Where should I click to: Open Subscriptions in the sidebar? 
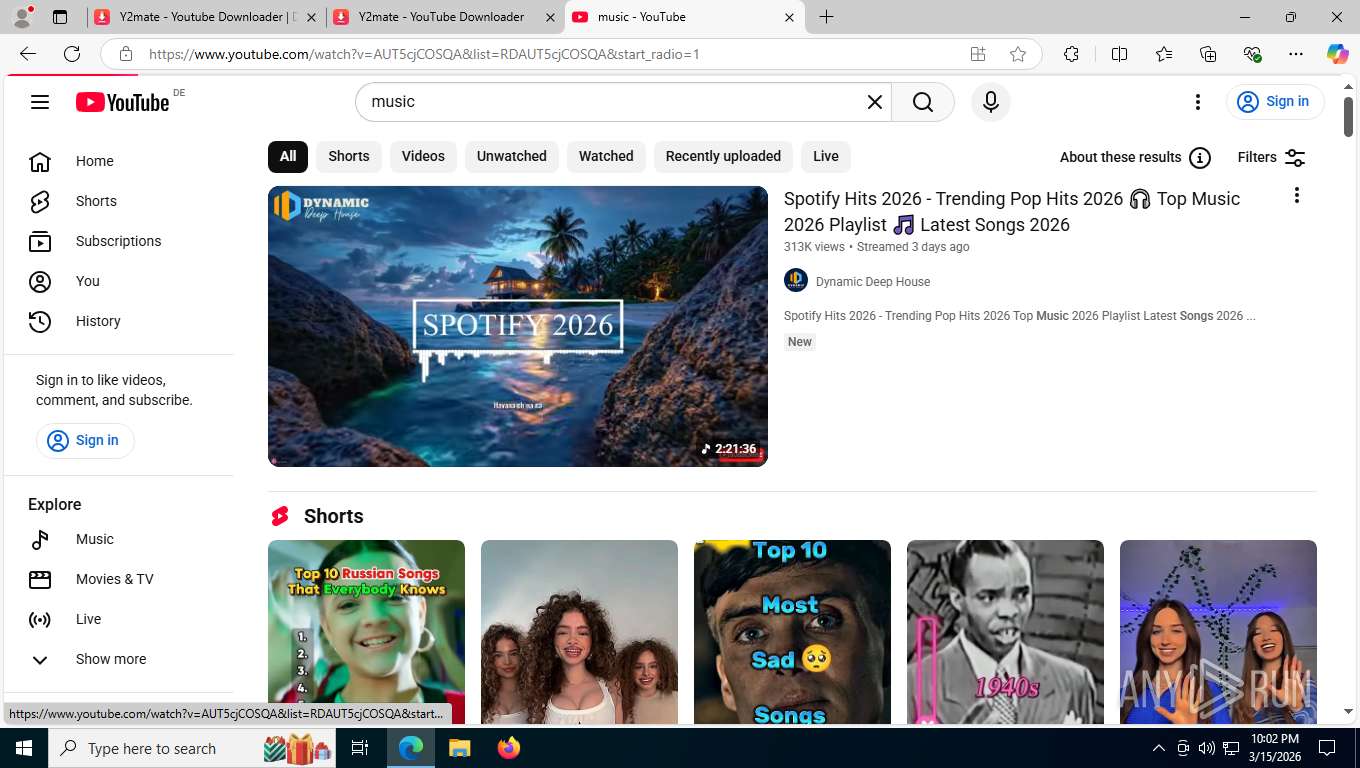coord(118,241)
